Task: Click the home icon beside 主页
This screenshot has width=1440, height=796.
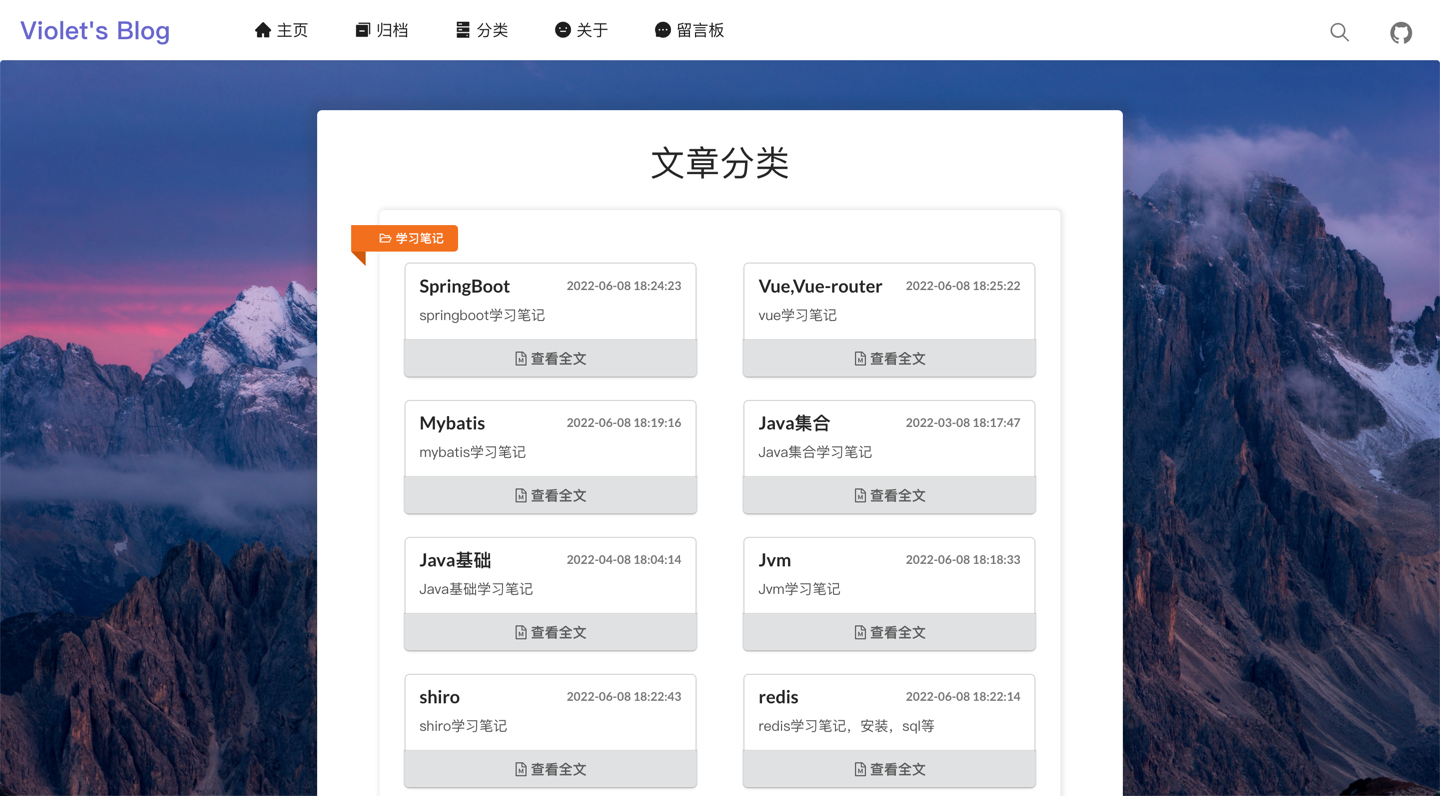Action: coord(263,30)
